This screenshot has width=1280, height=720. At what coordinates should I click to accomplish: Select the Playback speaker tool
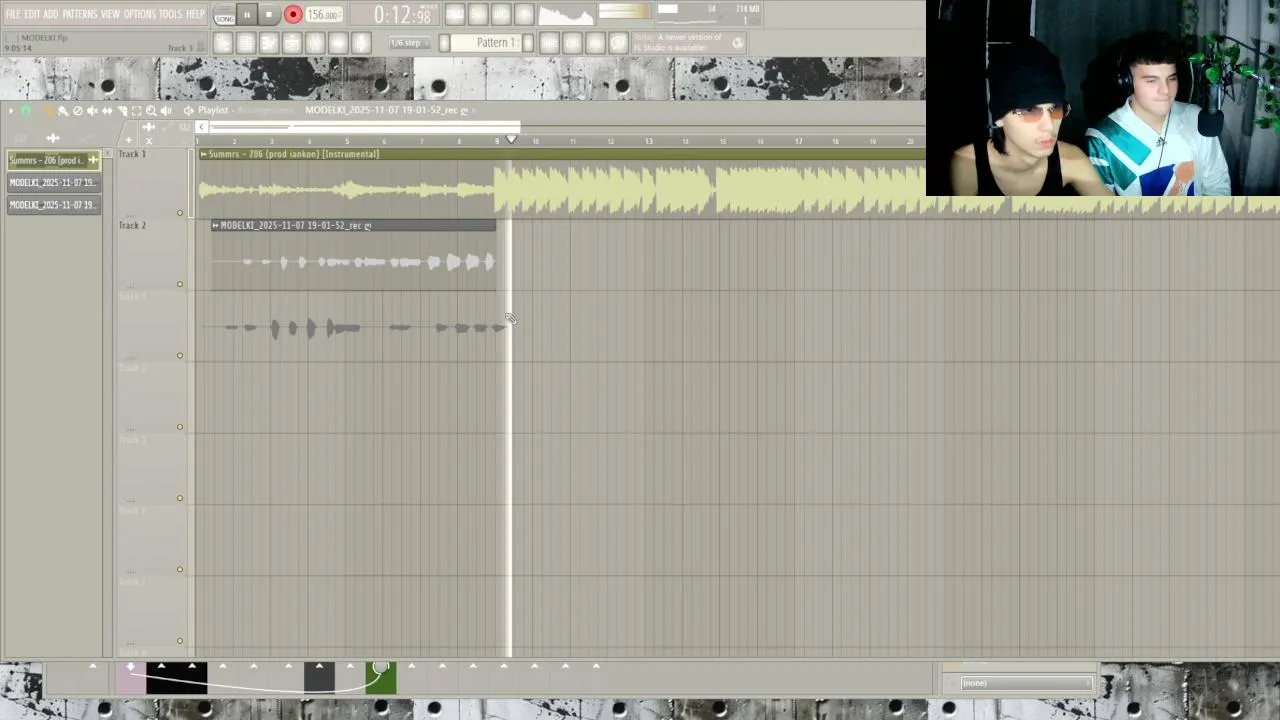(x=165, y=111)
